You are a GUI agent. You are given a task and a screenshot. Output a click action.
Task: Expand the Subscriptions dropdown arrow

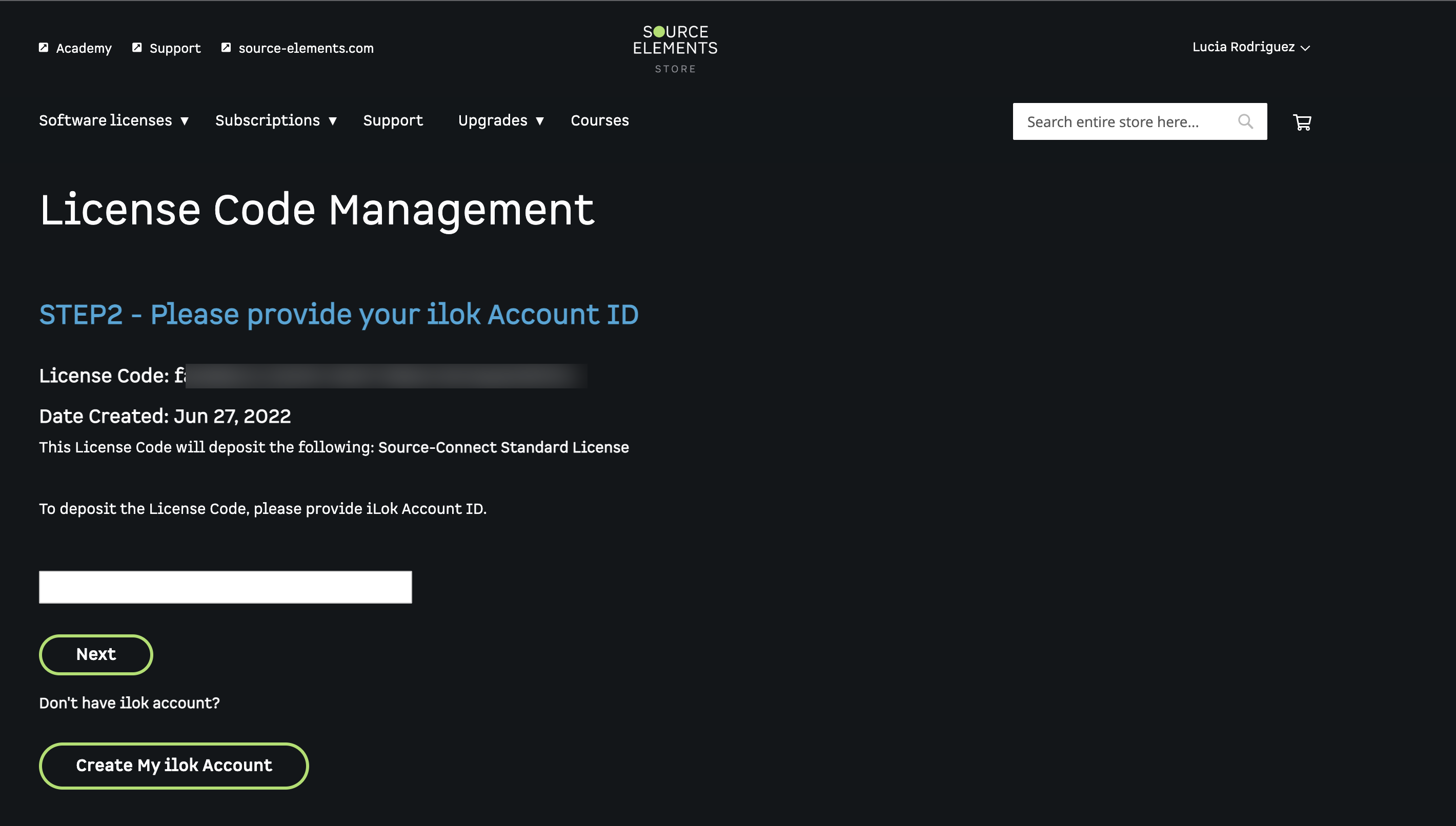click(333, 121)
